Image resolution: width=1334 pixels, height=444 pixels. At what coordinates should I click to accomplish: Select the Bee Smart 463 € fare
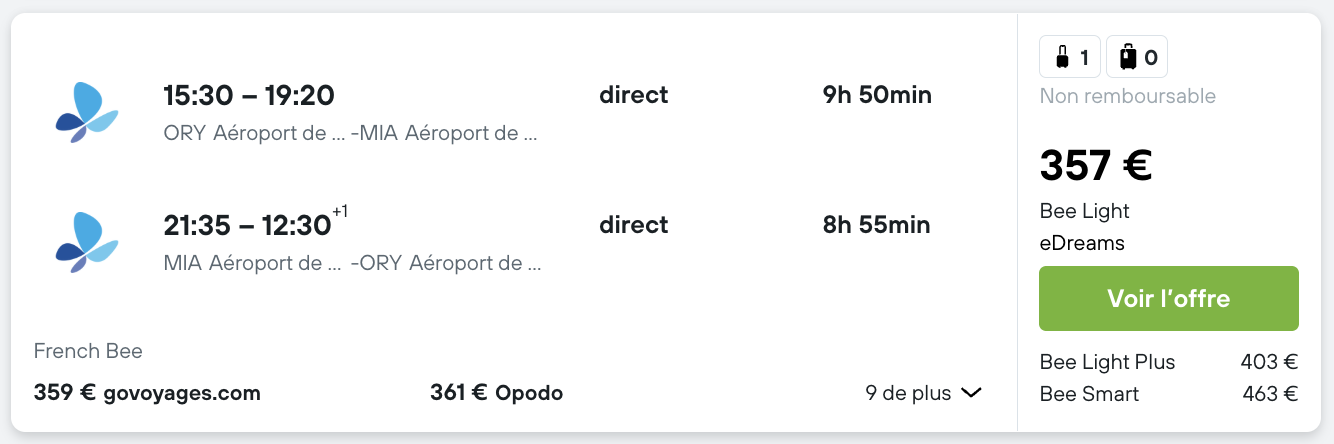pyautogui.click(x=1168, y=394)
